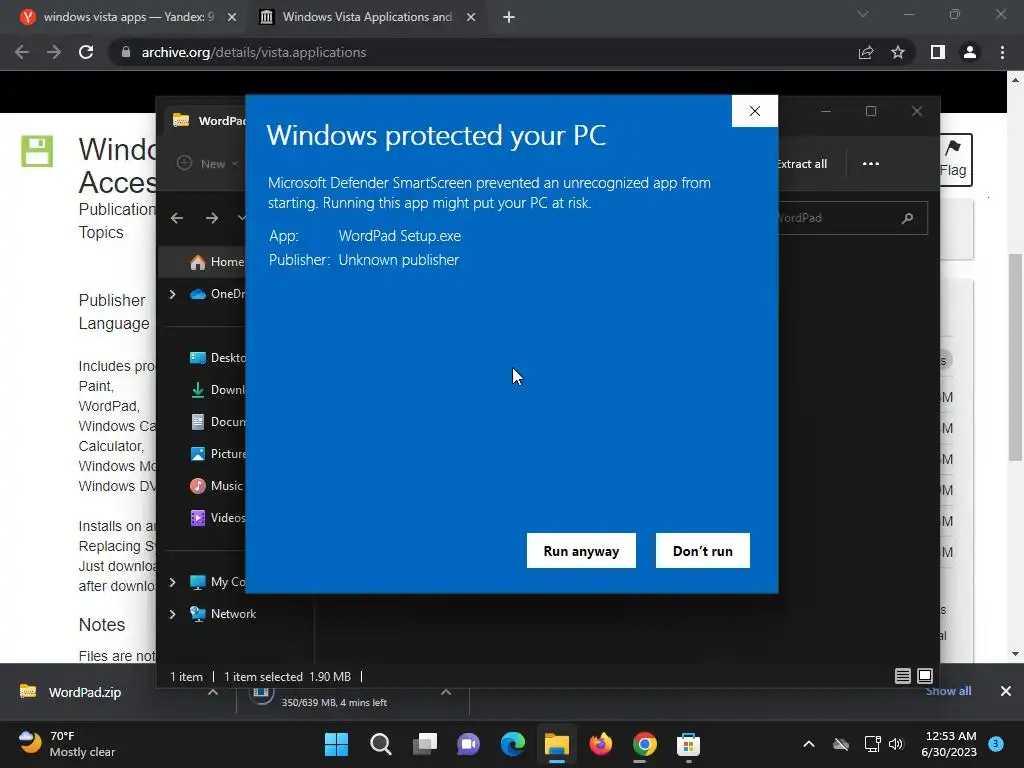Open Microsoft Edge from taskbar

point(513,744)
